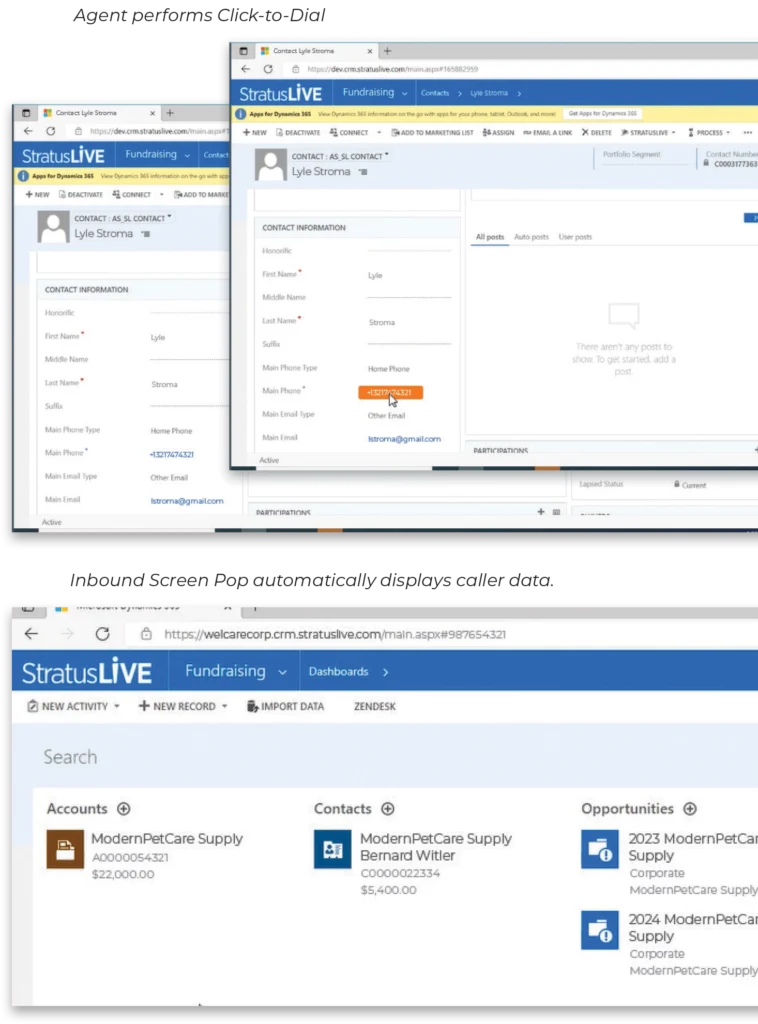Viewport: 758px width, 1024px height.
Task: Click lock icon beside welcarecorp URL
Action: (x=146, y=634)
